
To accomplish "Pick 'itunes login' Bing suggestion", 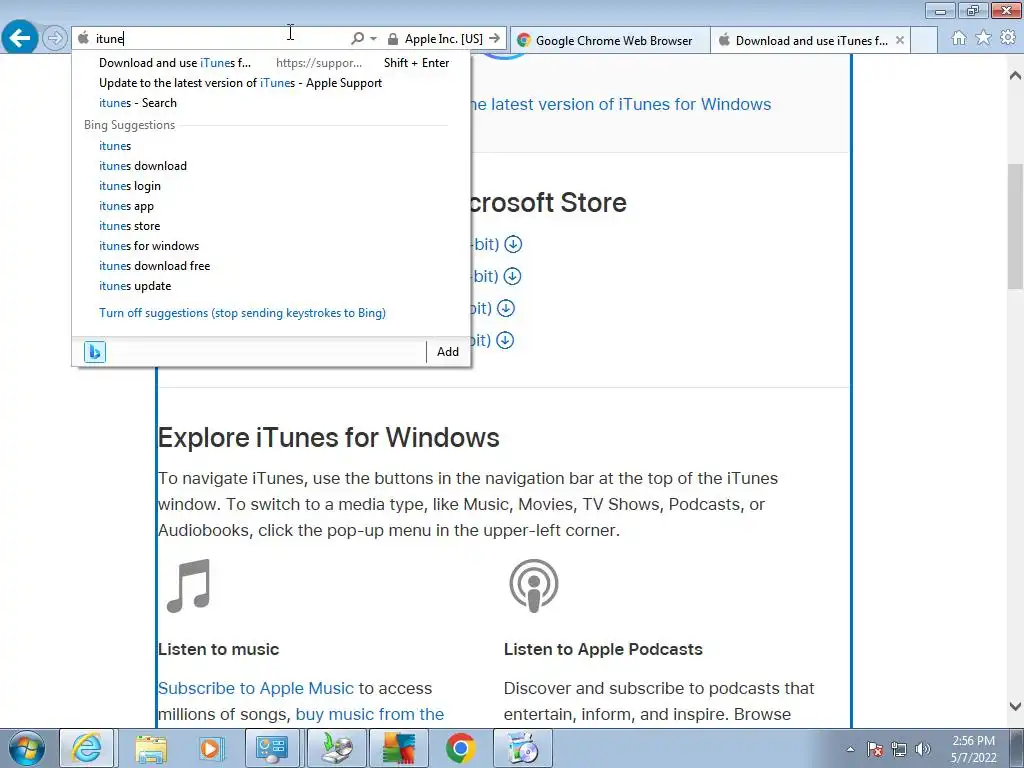I will tap(270, 186).
